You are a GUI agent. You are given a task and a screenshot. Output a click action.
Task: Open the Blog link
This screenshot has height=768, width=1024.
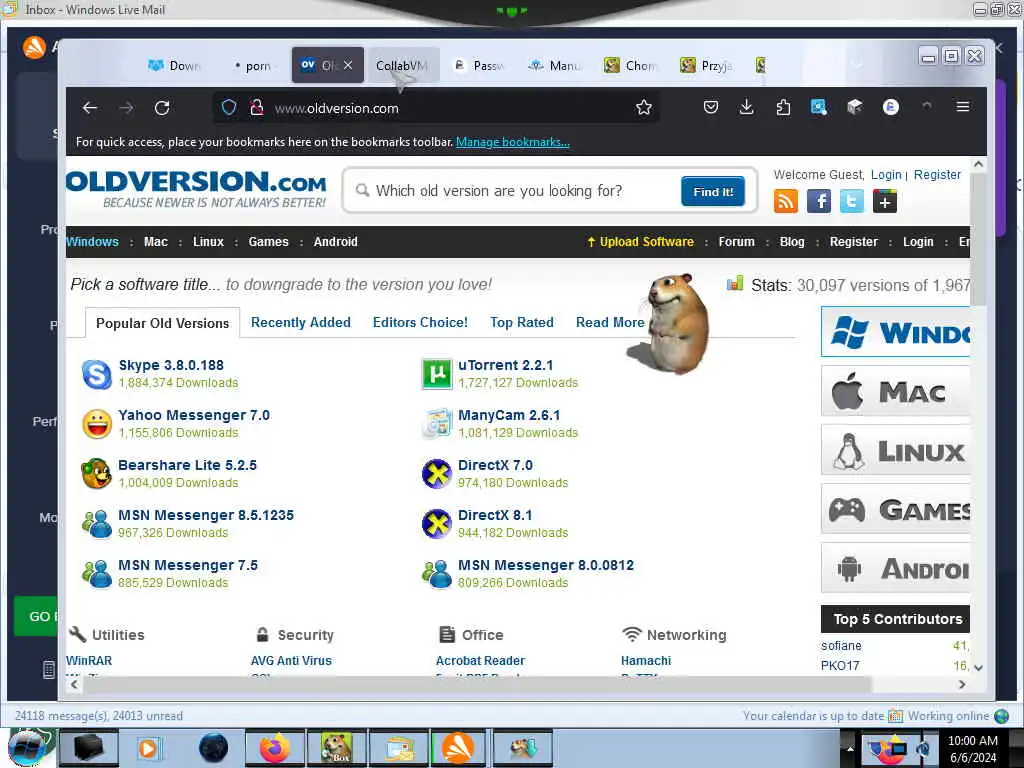click(792, 242)
